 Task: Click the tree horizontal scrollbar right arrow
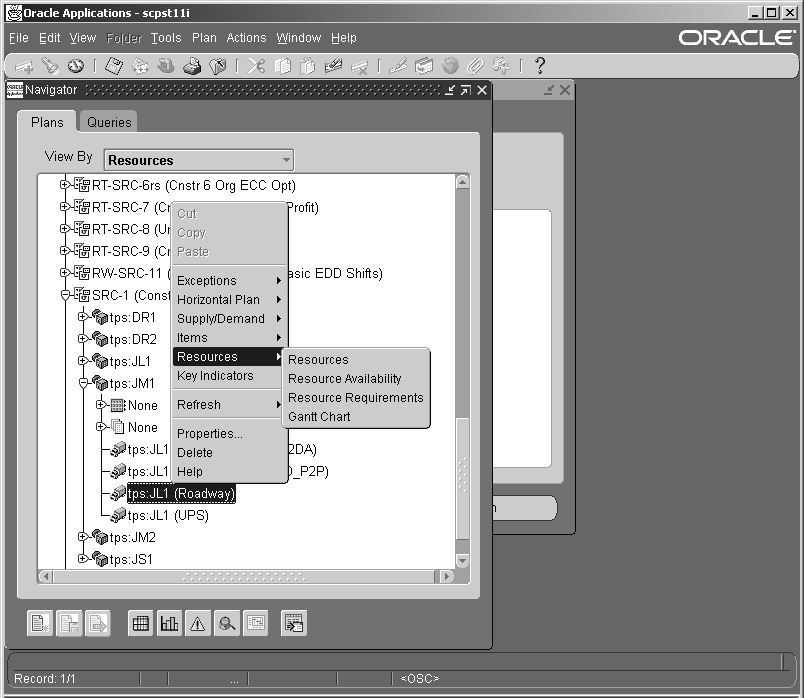point(447,576)
